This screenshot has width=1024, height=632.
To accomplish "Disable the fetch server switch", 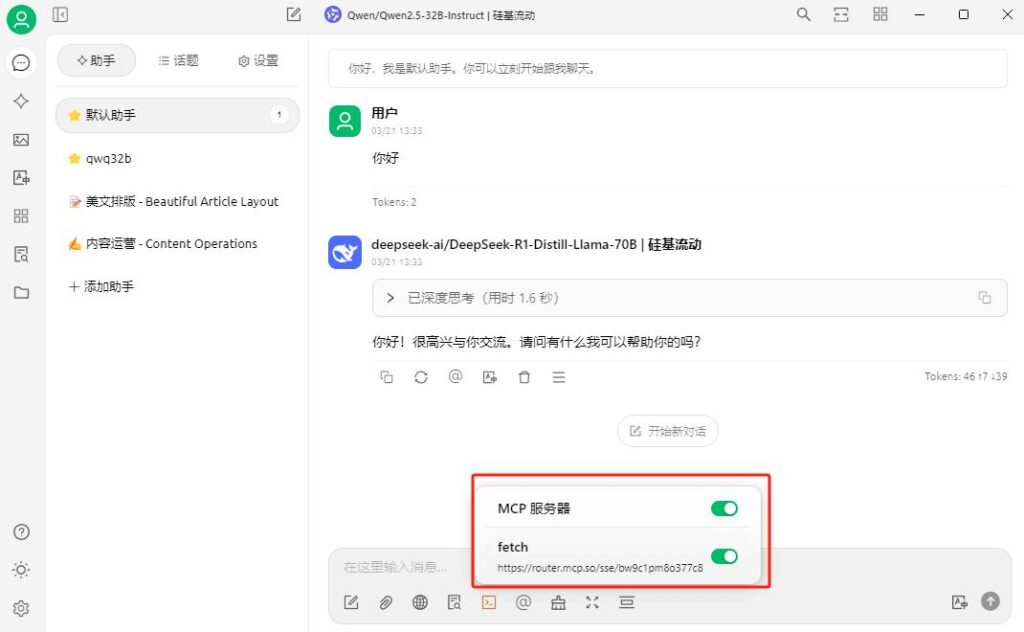I will click(x=724, y=556).
